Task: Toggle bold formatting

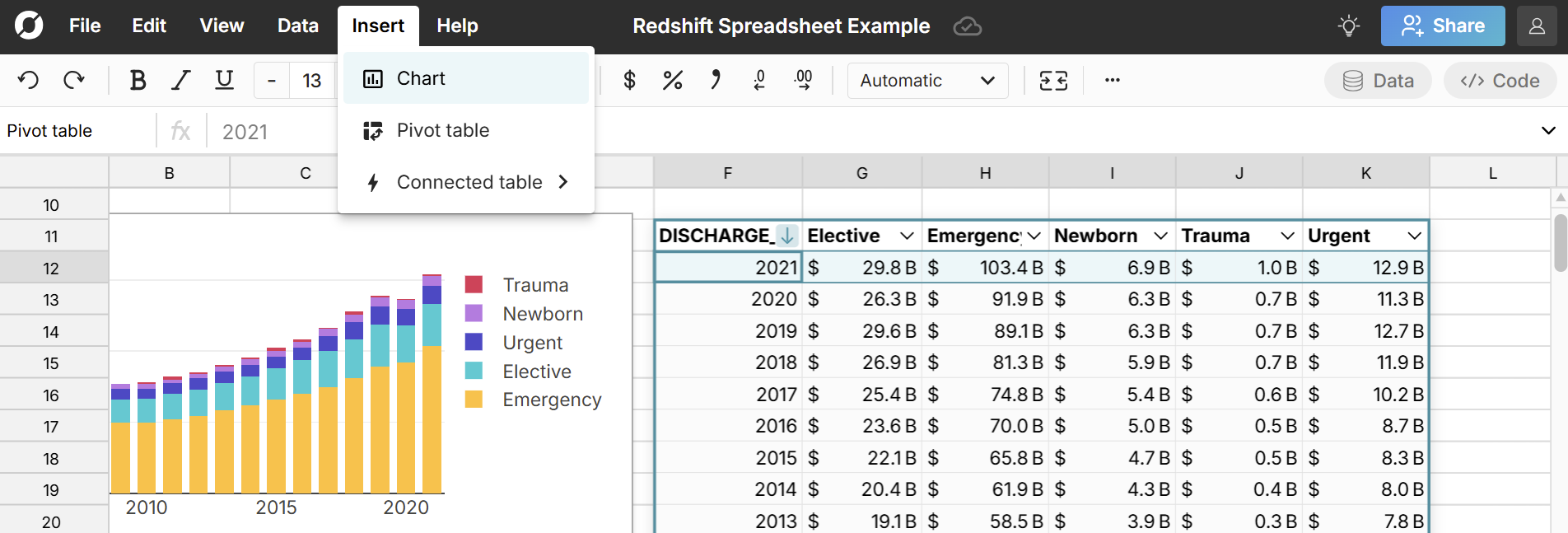Action: point(138,80)
